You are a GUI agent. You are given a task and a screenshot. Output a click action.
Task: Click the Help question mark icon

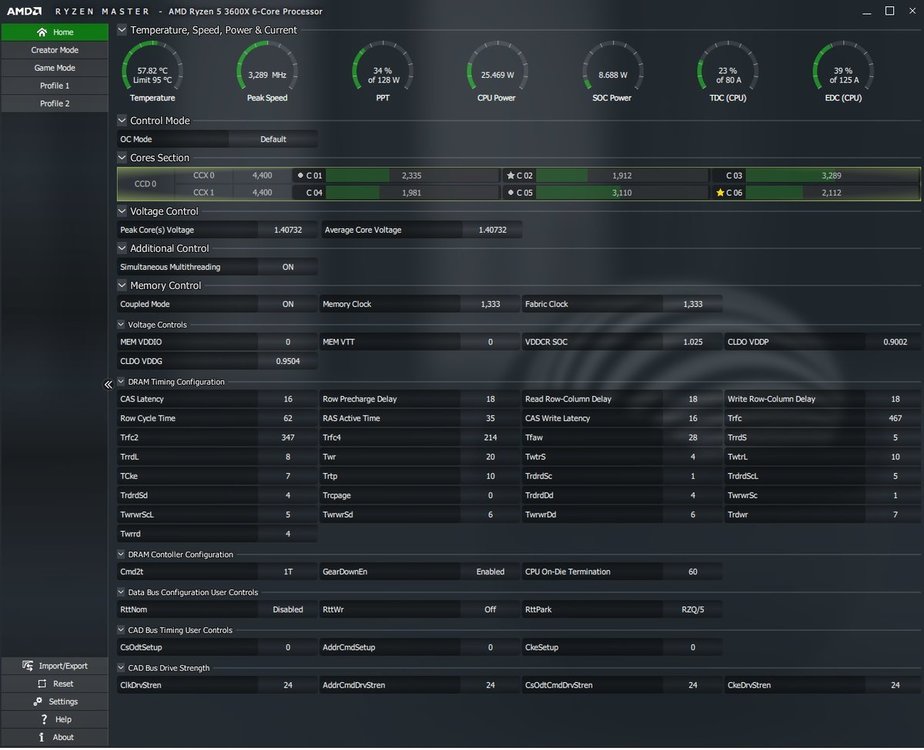[44, 720]
